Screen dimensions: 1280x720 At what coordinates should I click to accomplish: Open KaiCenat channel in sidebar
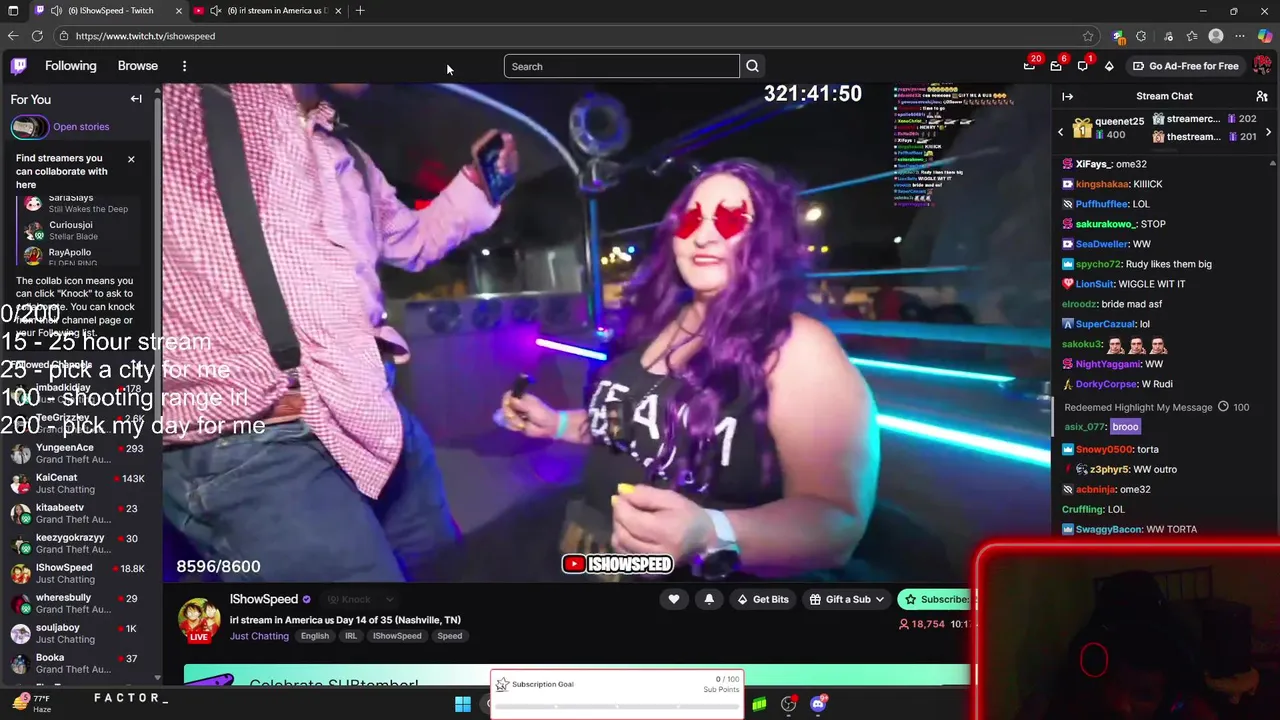pyautogui.click(x=80, y=483)
